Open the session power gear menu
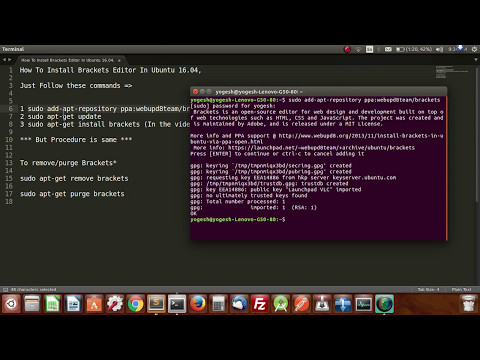This screenshot has width=480, height=360. click(474, 49)
